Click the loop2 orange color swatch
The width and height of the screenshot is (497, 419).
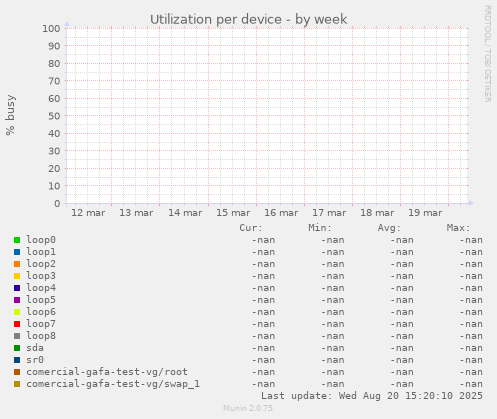pos(17,264)
